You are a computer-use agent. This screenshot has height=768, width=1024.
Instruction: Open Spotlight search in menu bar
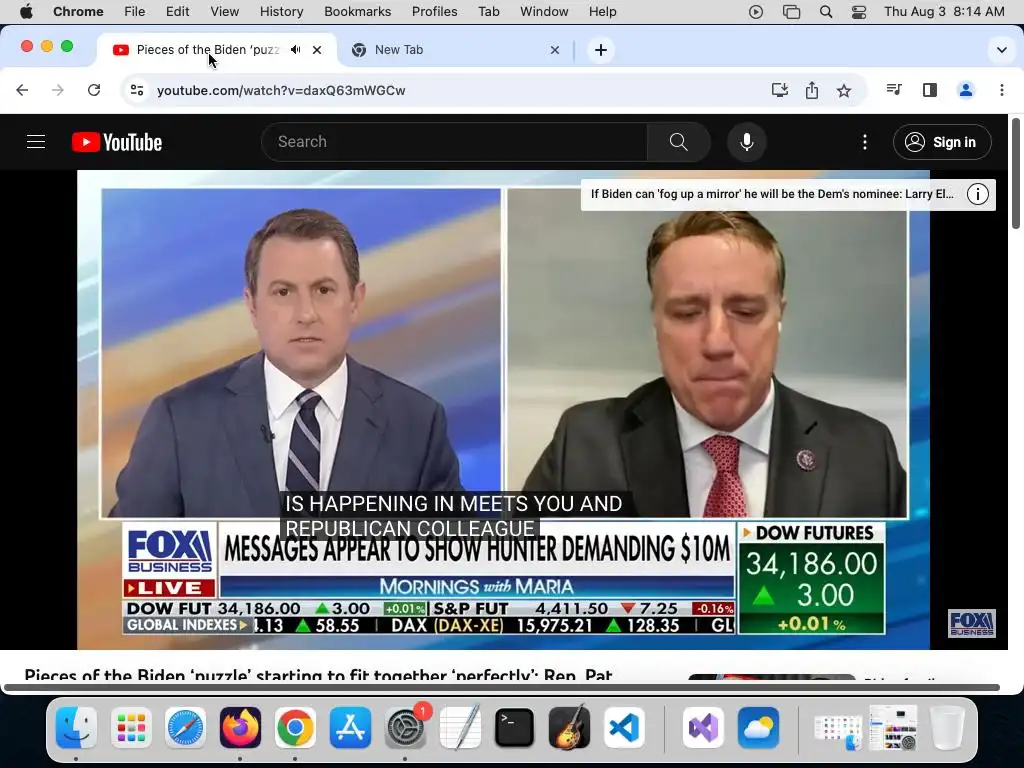pos(825,12)
